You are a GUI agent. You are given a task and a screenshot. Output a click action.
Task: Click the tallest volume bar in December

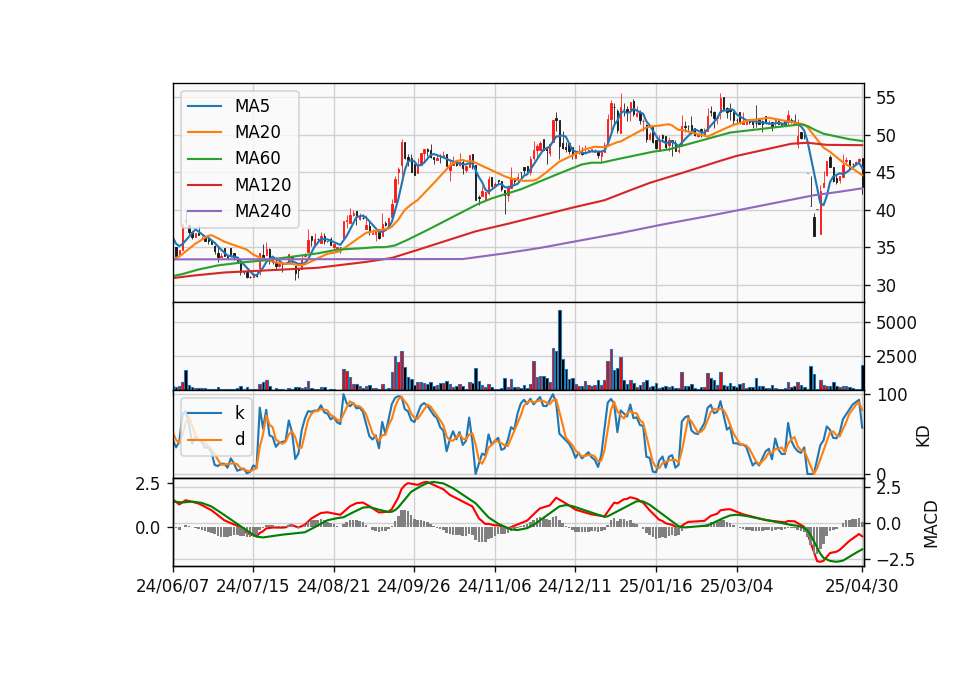(x=560, y=350)
